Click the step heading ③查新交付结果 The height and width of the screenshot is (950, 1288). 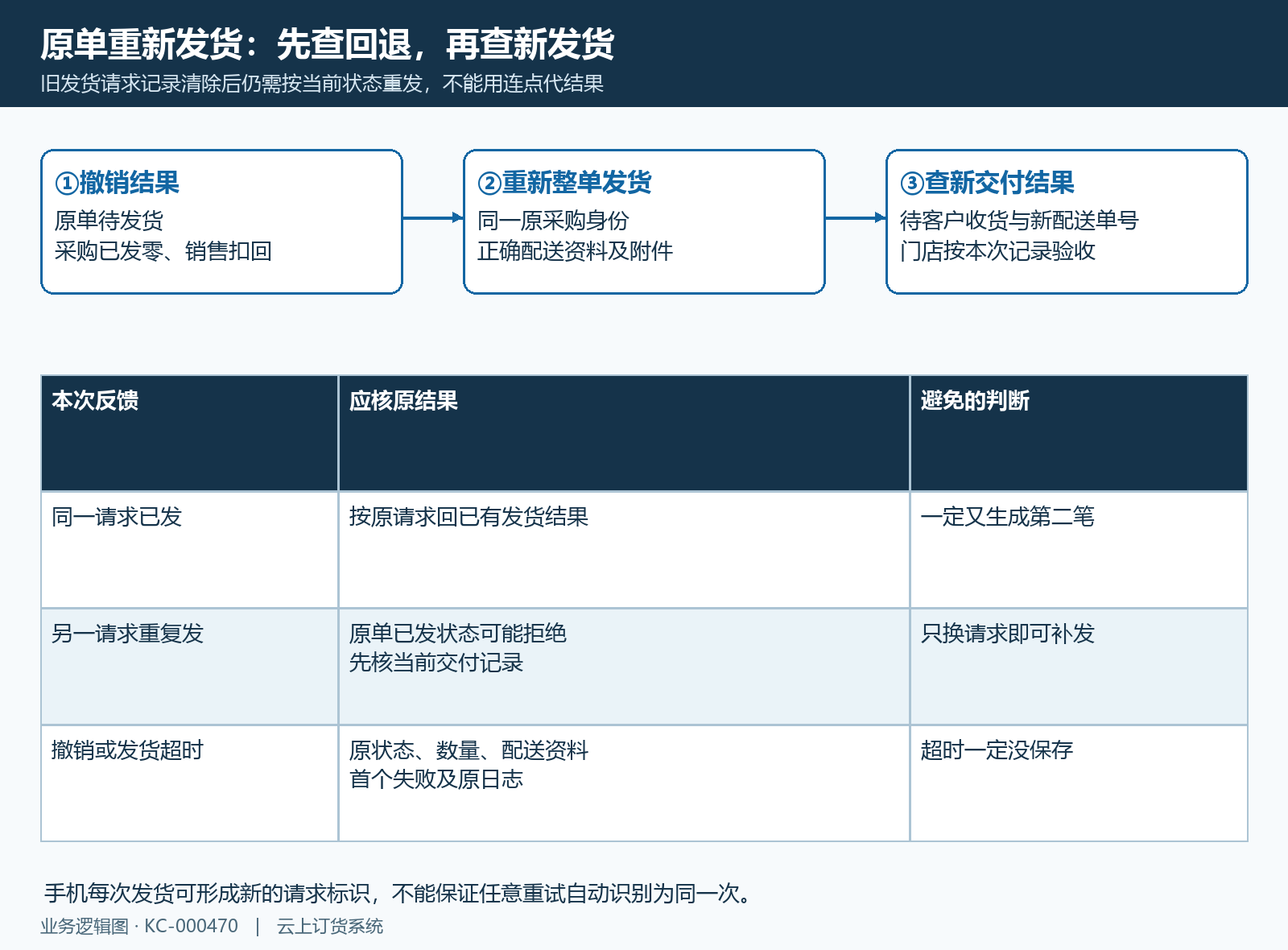coord(987,183)
